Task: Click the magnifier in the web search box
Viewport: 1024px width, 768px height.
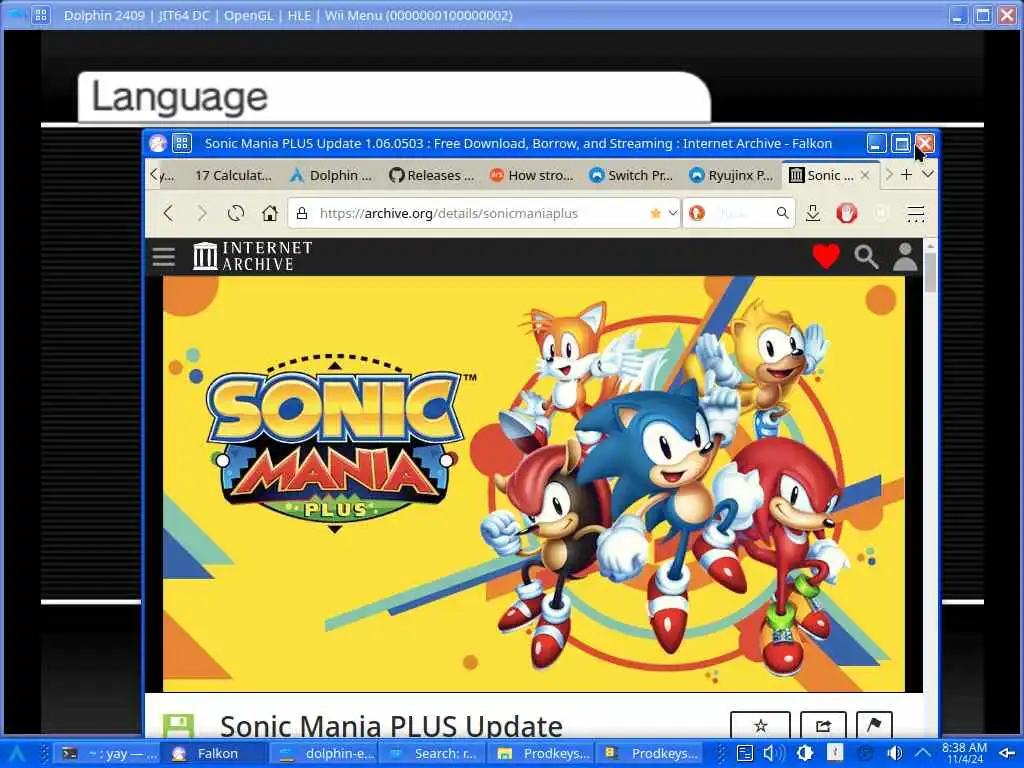Action: (782, 213)
